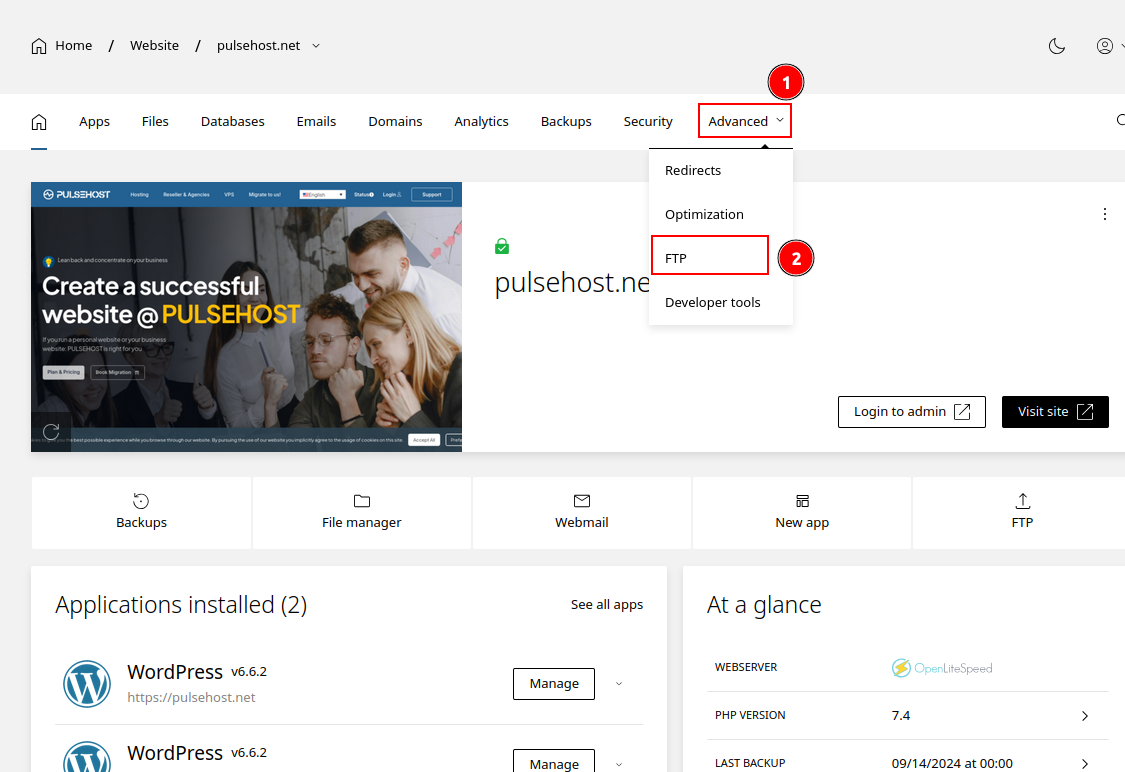
Task: Click the home dashboard tab icon
Action: pyautogui.click(x=39, y=122)
